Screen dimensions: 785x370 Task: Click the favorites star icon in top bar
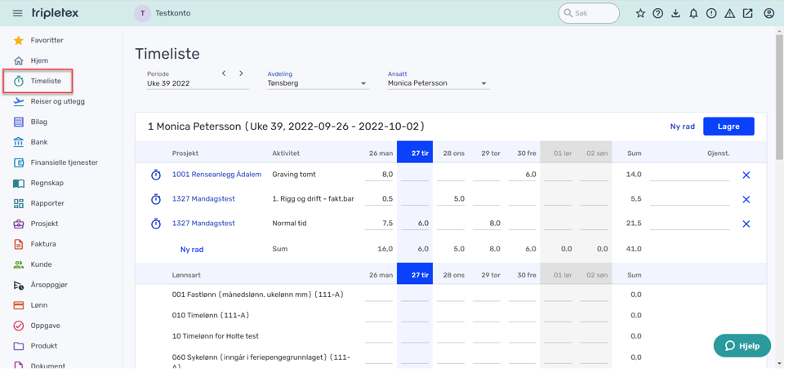tap(640, 14)
